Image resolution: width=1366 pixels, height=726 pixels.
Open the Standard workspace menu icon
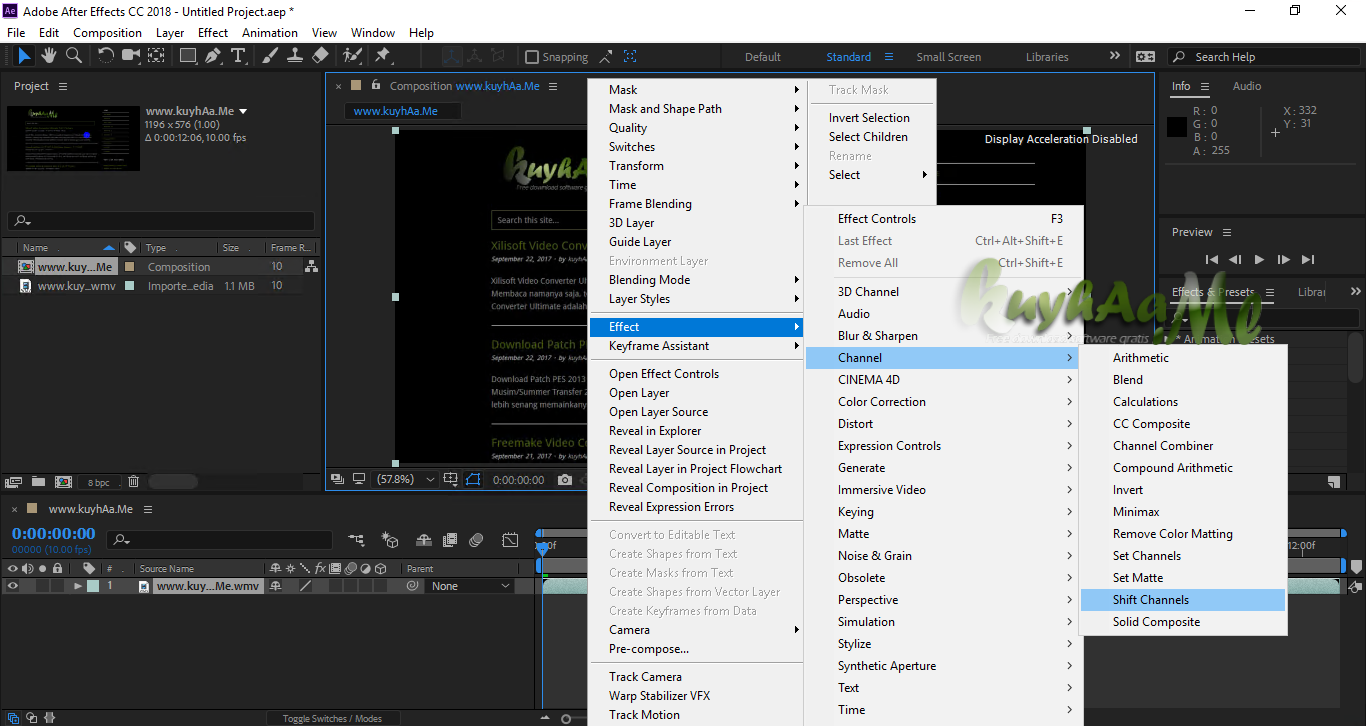click(x=889, y=57)
